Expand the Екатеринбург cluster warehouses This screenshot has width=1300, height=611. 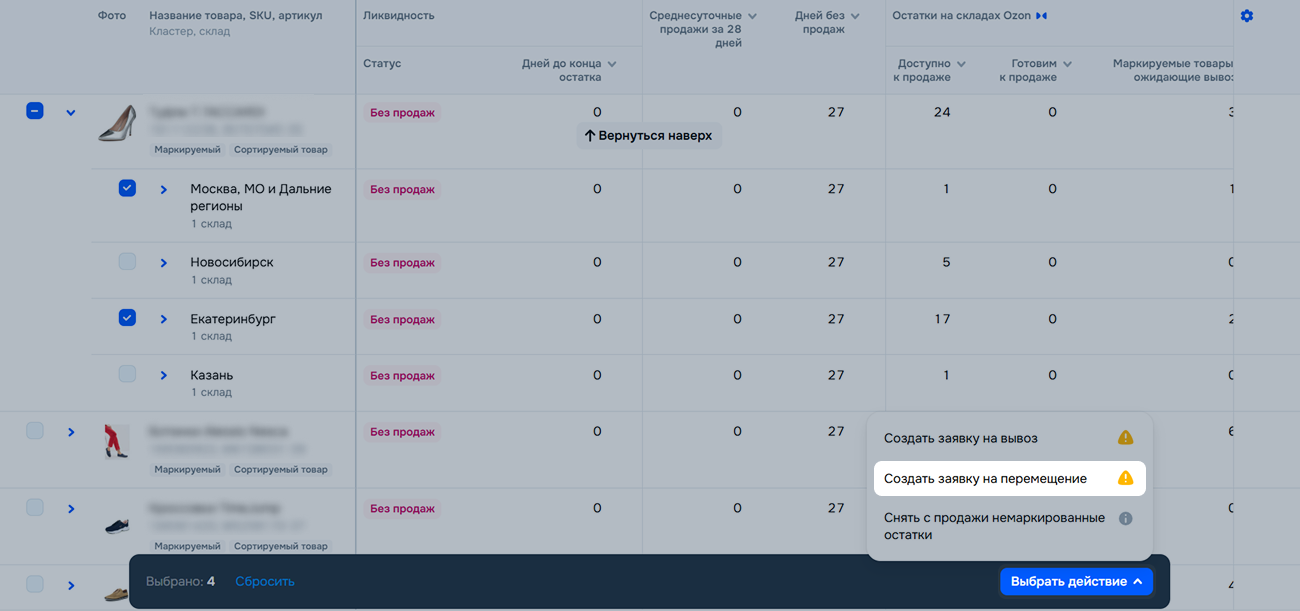tap(164, 319)
